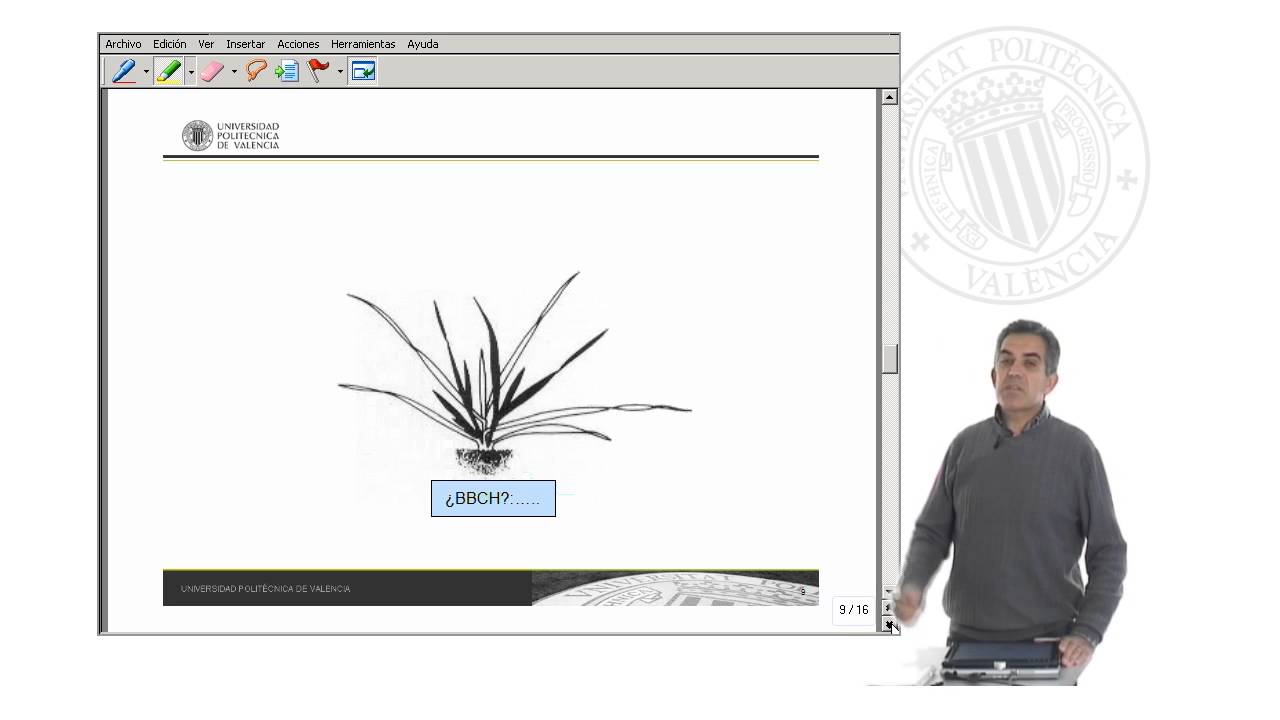Click the full page view icon

point(362,71)
